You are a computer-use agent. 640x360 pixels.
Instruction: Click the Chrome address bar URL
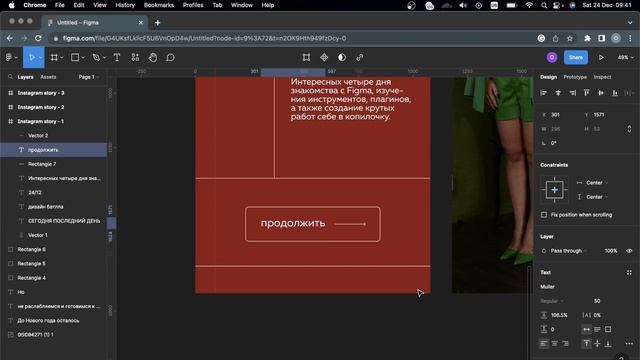[x=204, y=38]
